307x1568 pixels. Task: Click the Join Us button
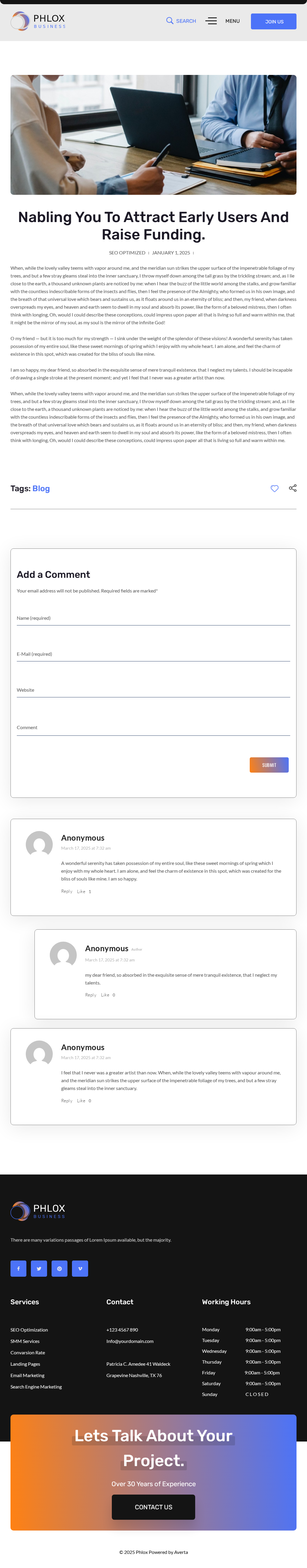[x=273, y=21]
